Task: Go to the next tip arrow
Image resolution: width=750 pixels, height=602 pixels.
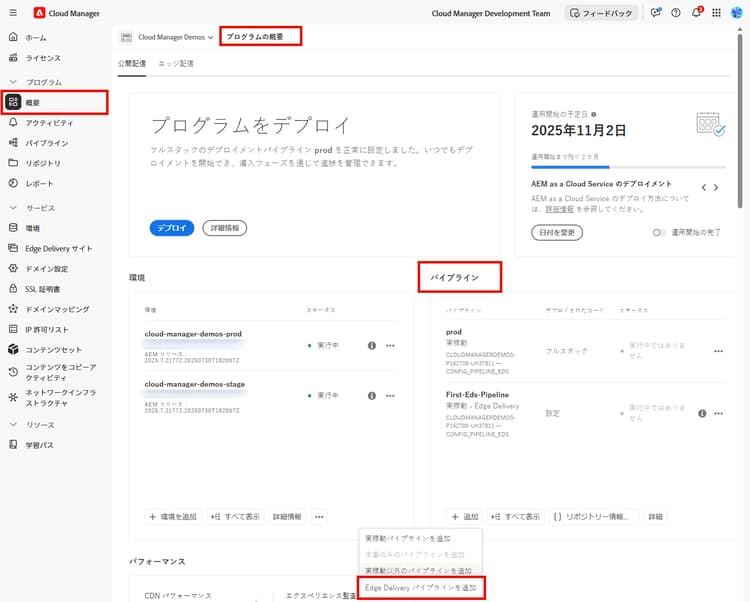Action: tap(716, 187)
